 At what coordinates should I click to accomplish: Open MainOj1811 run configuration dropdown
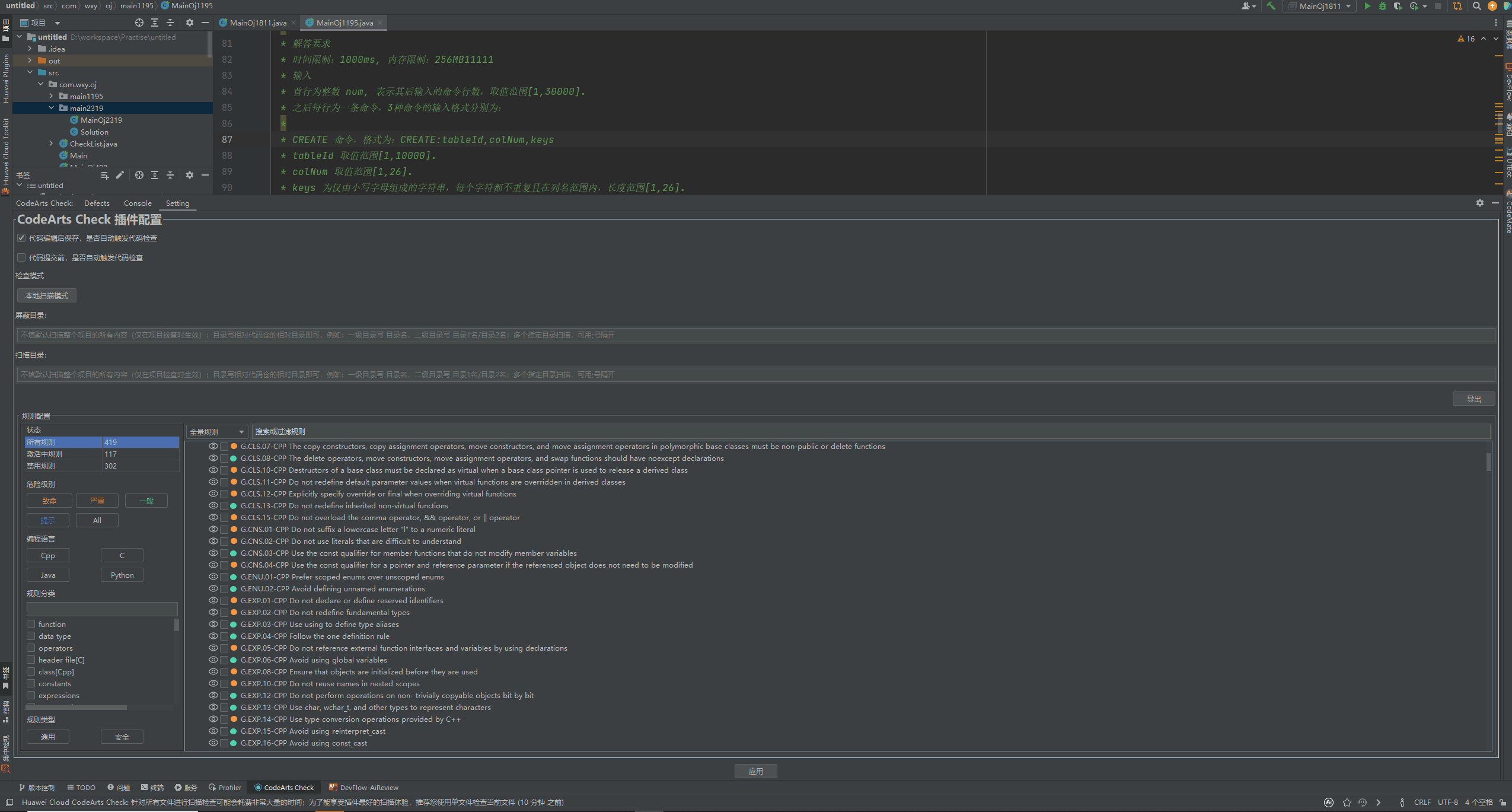click(1320, 6)
